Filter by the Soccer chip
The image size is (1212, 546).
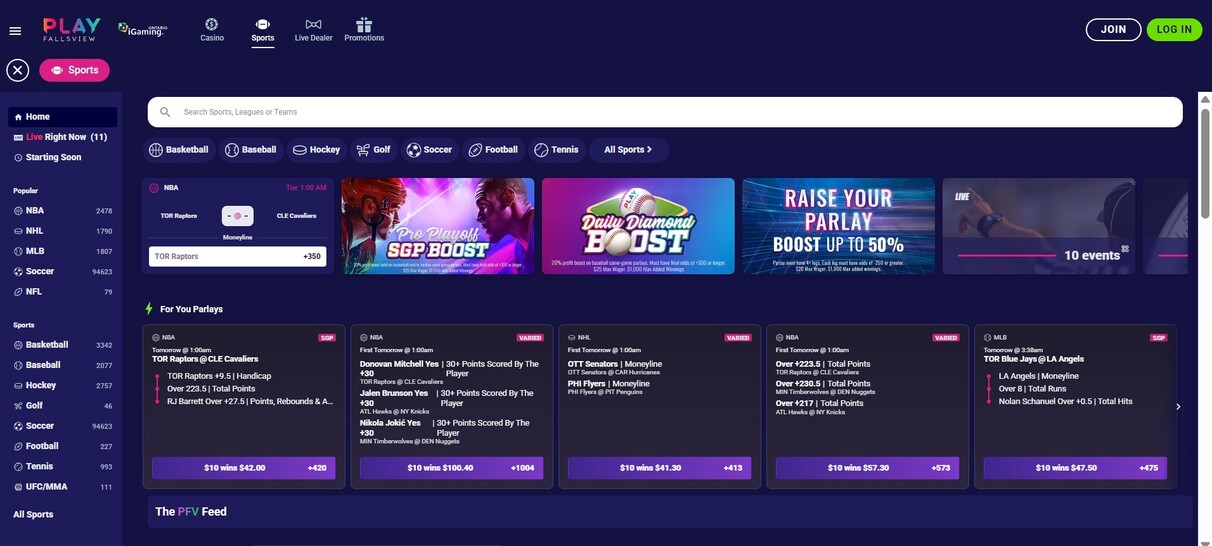point(430,150)
